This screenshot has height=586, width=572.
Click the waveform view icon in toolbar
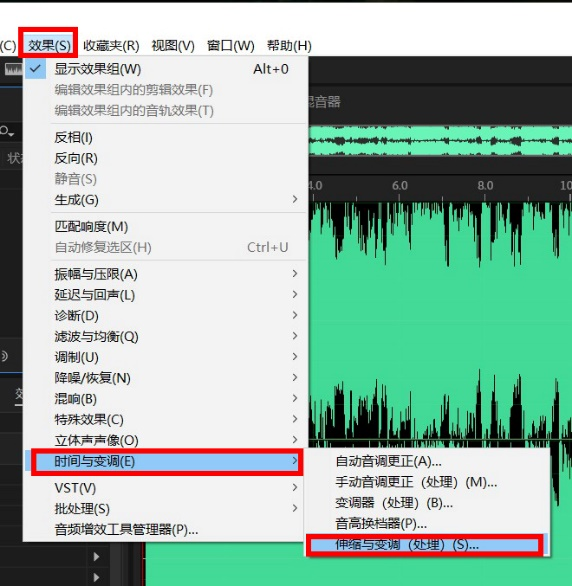[13, 69]
